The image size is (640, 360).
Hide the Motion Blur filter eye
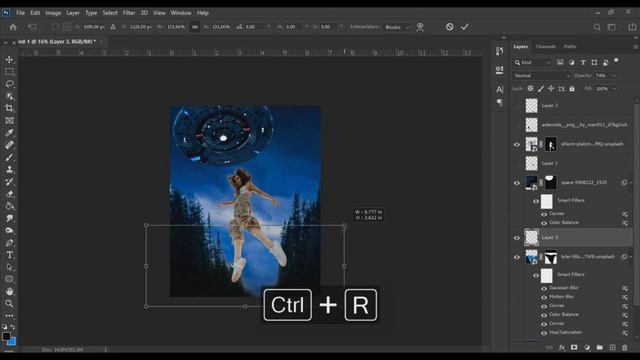[x=544, y=297]
